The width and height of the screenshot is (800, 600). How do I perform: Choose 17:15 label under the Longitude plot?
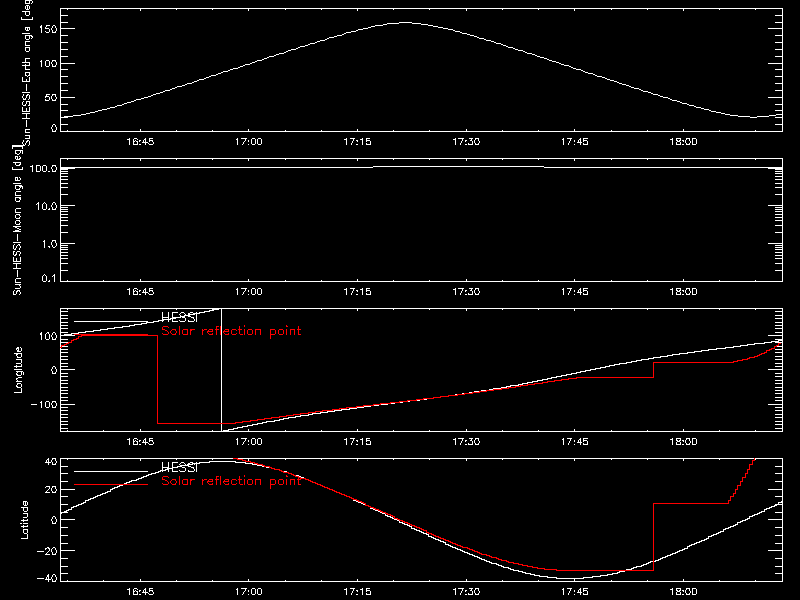(x=358, y=442)
